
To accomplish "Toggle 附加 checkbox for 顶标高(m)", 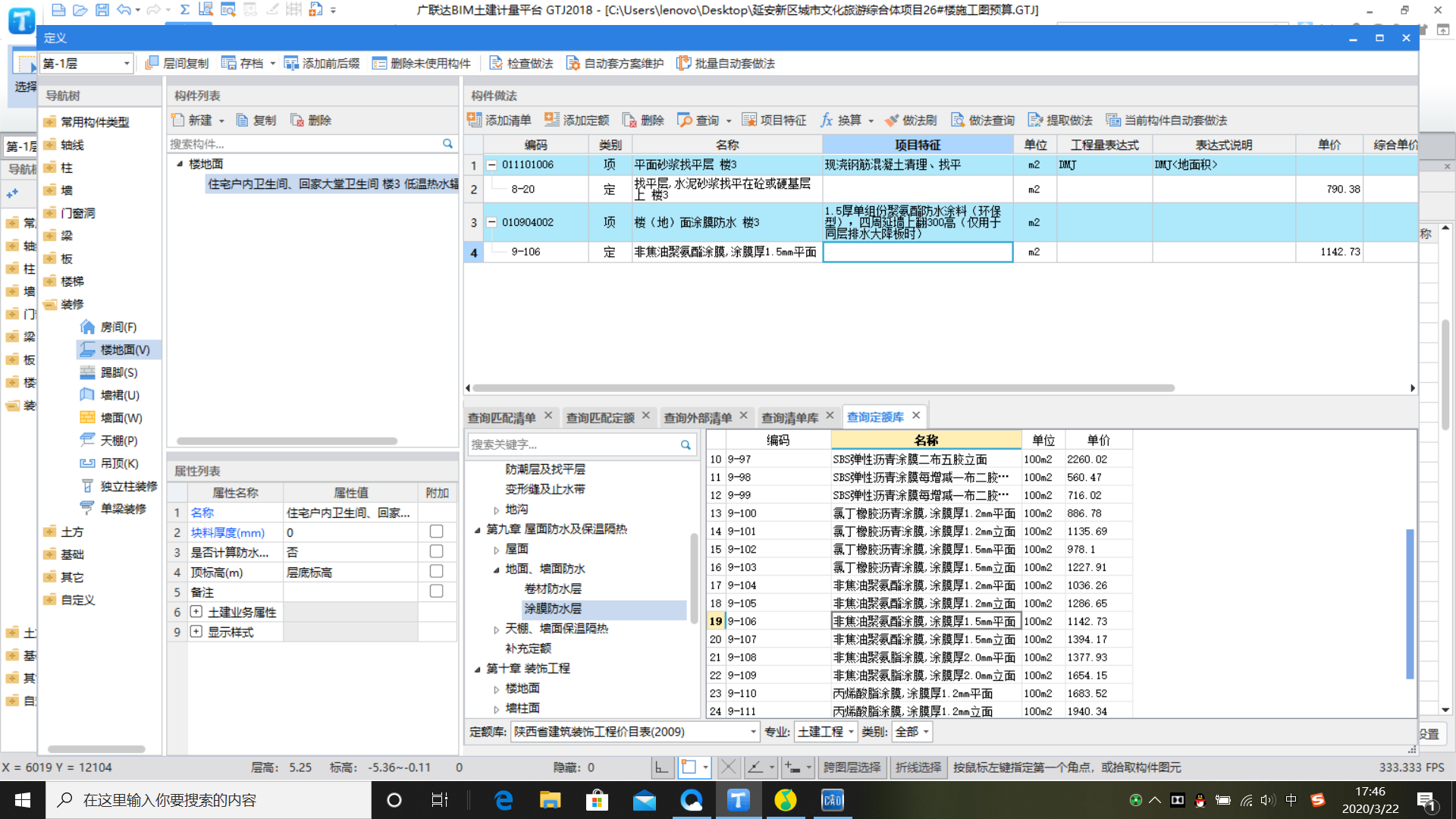I will click(x=436, y=571).
